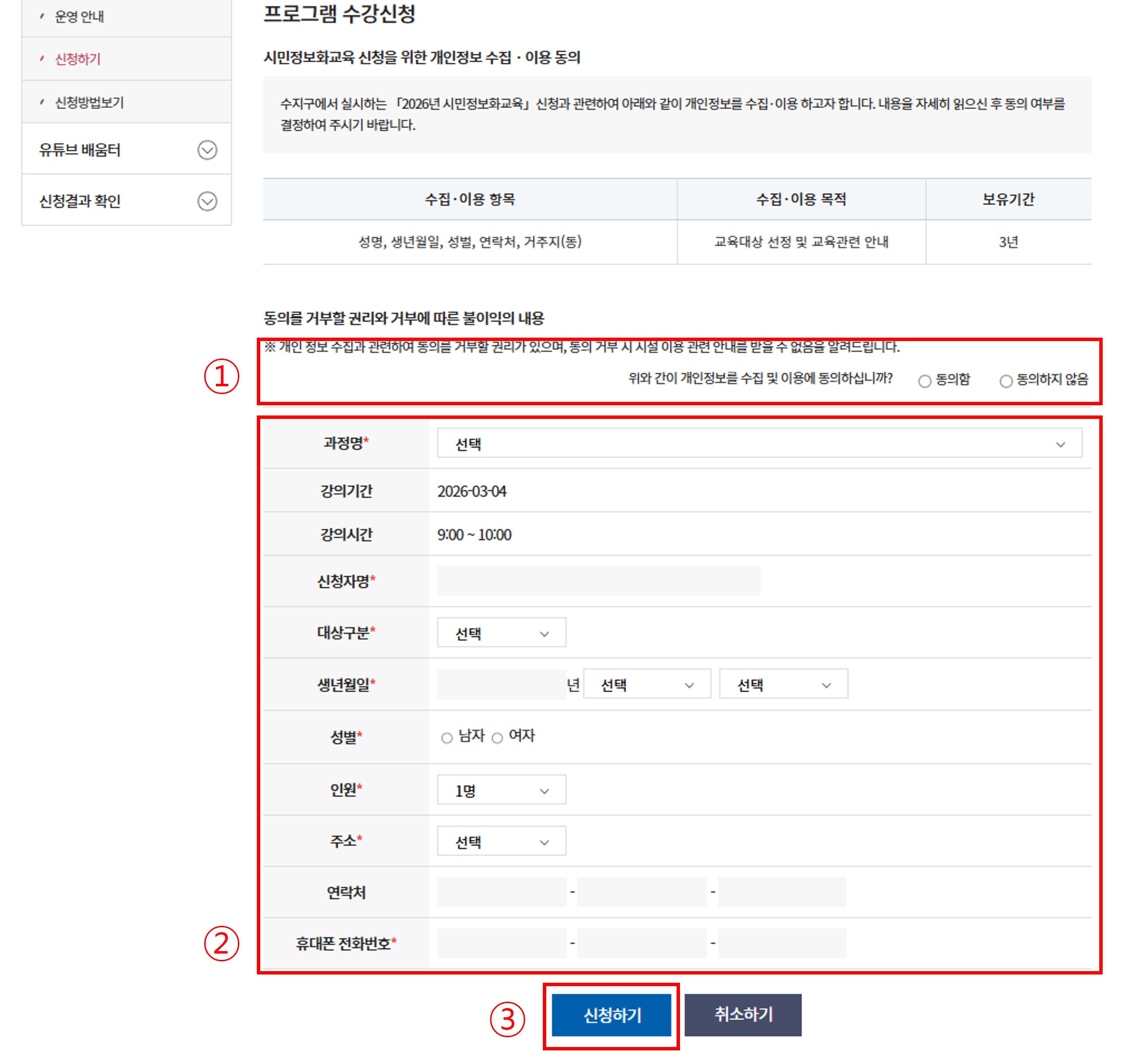Go to 운영 안내 menu item
The image size is (1127, 1064).
79,17
